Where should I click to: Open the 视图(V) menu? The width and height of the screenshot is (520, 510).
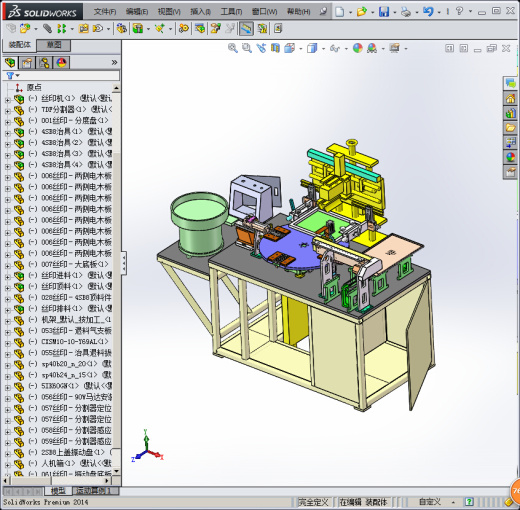click(x=169, y=12)
